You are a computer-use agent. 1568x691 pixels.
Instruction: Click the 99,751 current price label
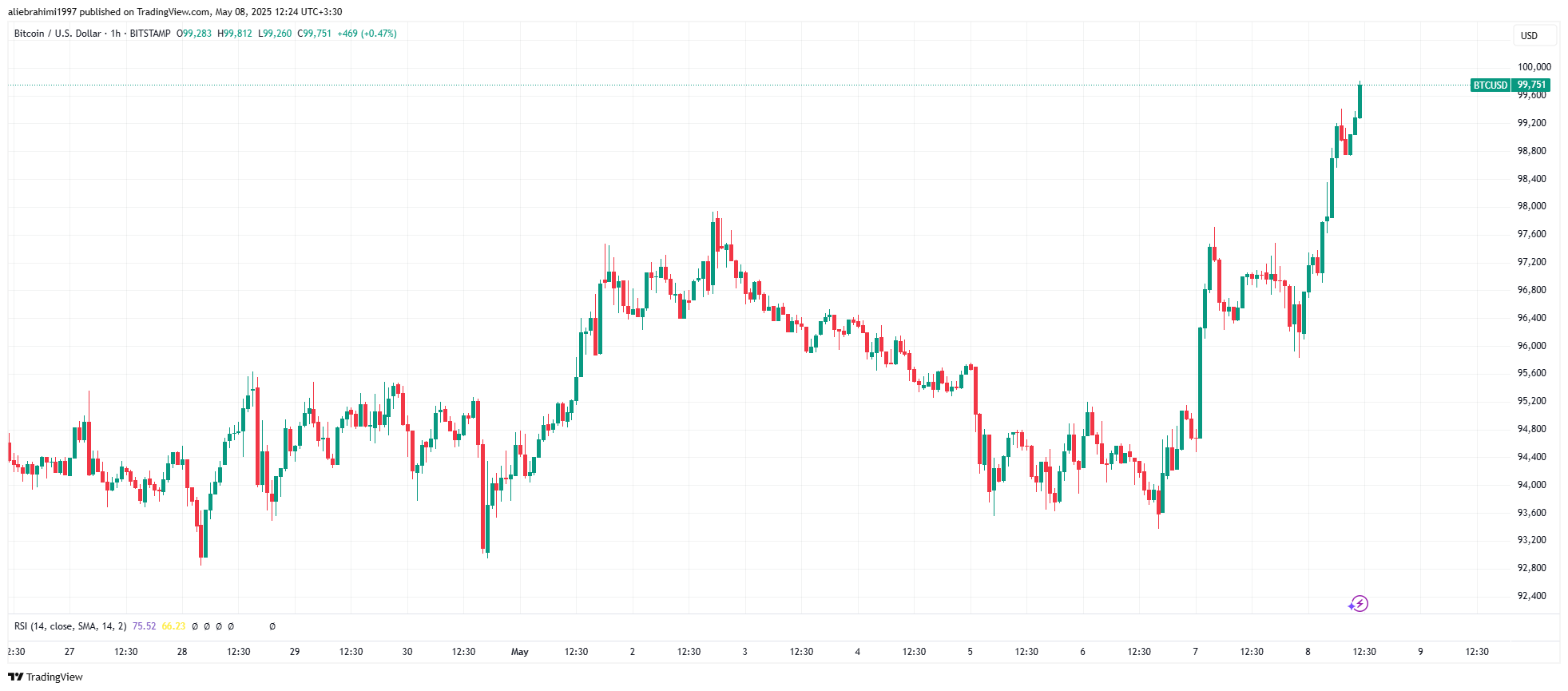pos(1531,85)
